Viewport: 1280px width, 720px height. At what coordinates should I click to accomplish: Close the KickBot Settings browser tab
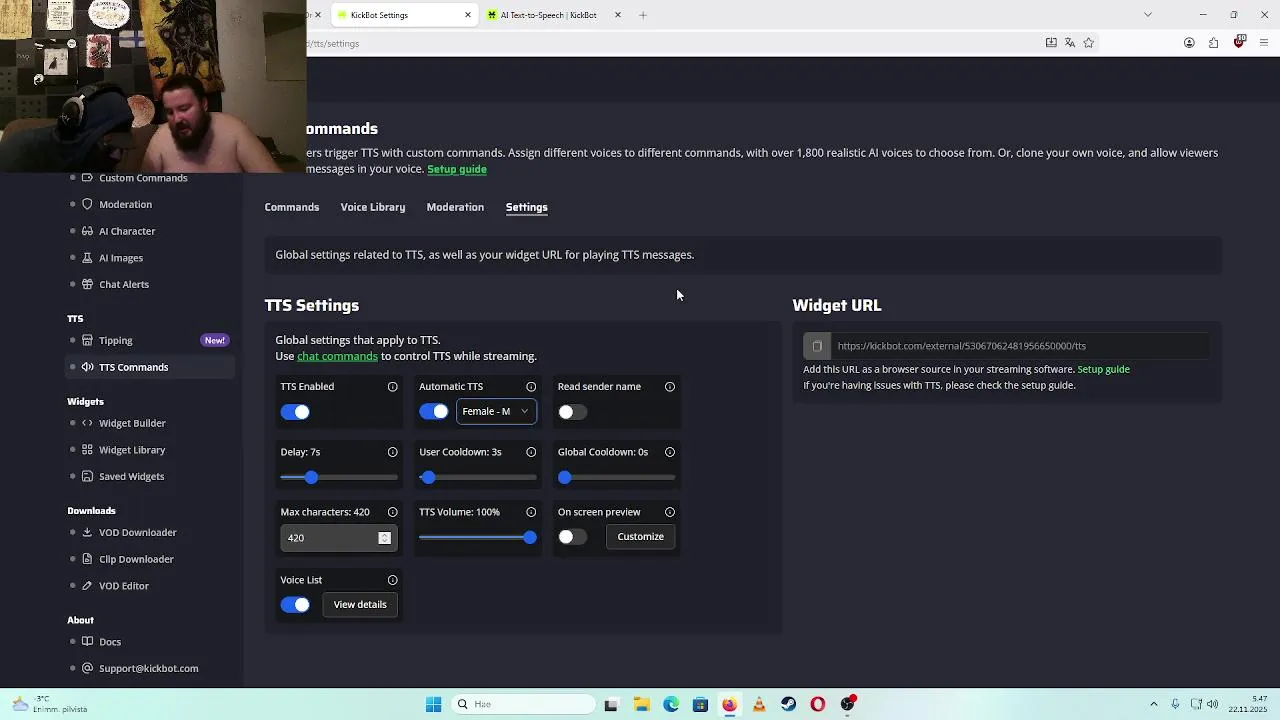[x=467, y=15]
